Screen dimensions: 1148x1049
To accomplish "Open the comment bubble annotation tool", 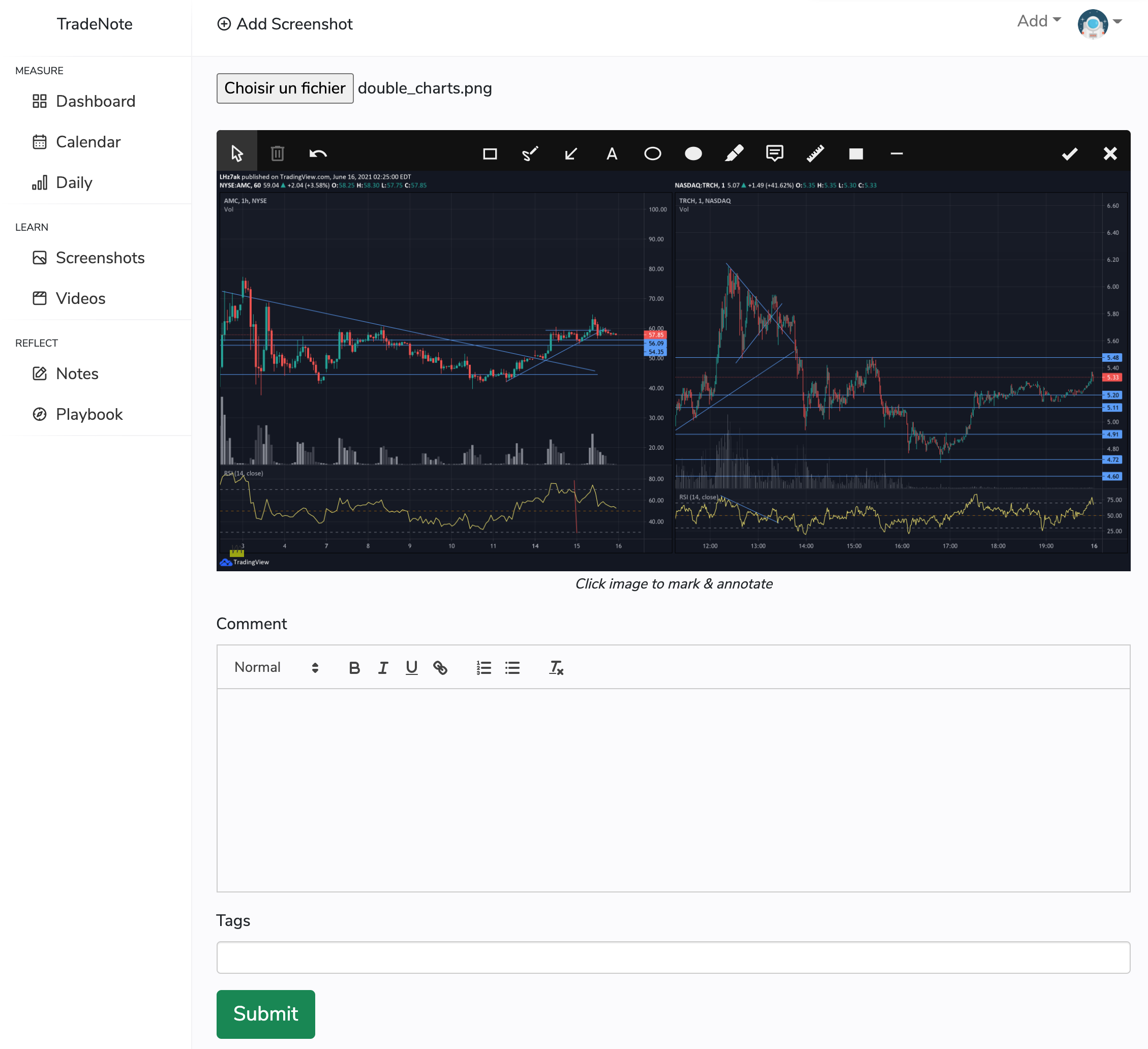I will click(774, 152).
